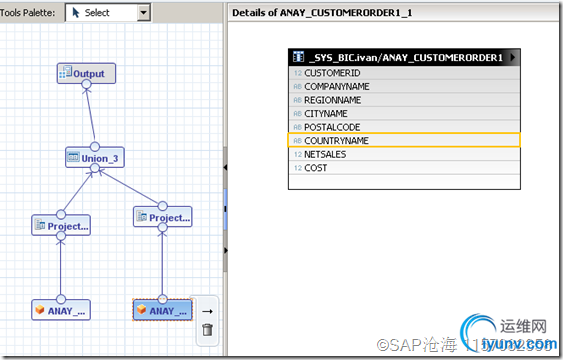The height and width of the screenshot is (360, 563).
Task: Click the table icon in ANAY_CUSTOMERORDER1 header
Action: 298,57
